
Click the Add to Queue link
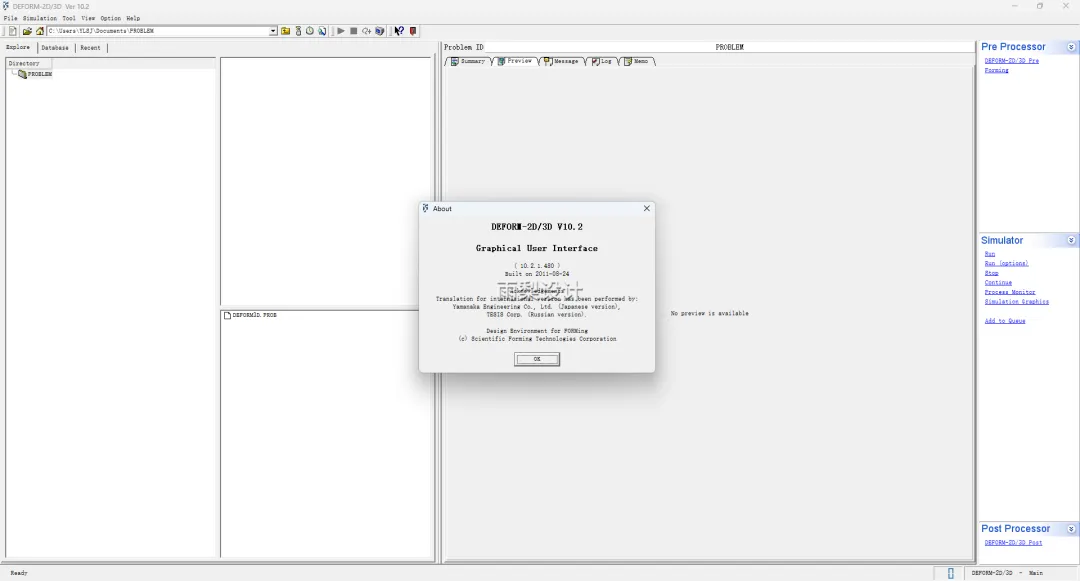(1005, 321)
